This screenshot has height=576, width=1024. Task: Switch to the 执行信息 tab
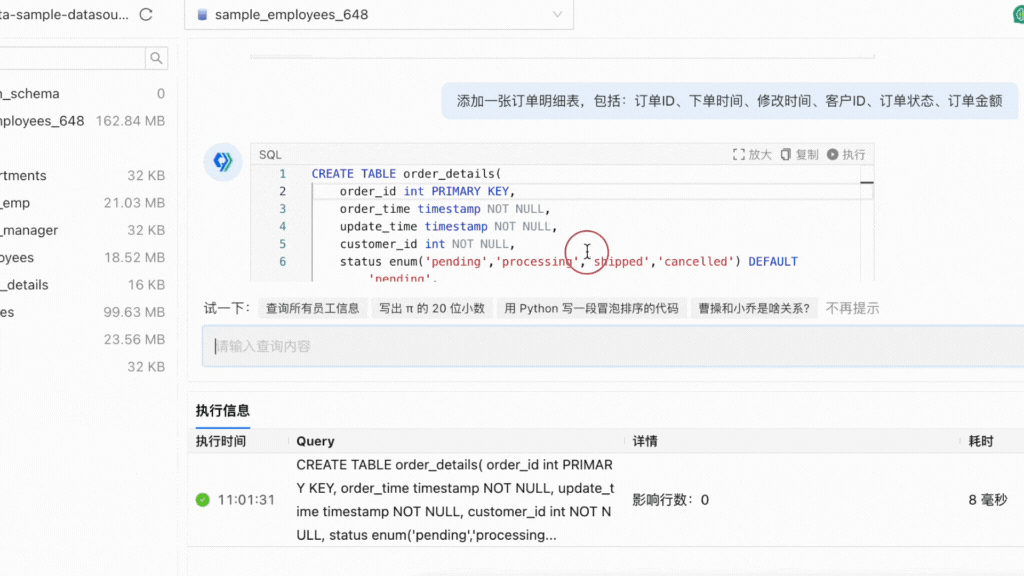[x=223, y=410]
